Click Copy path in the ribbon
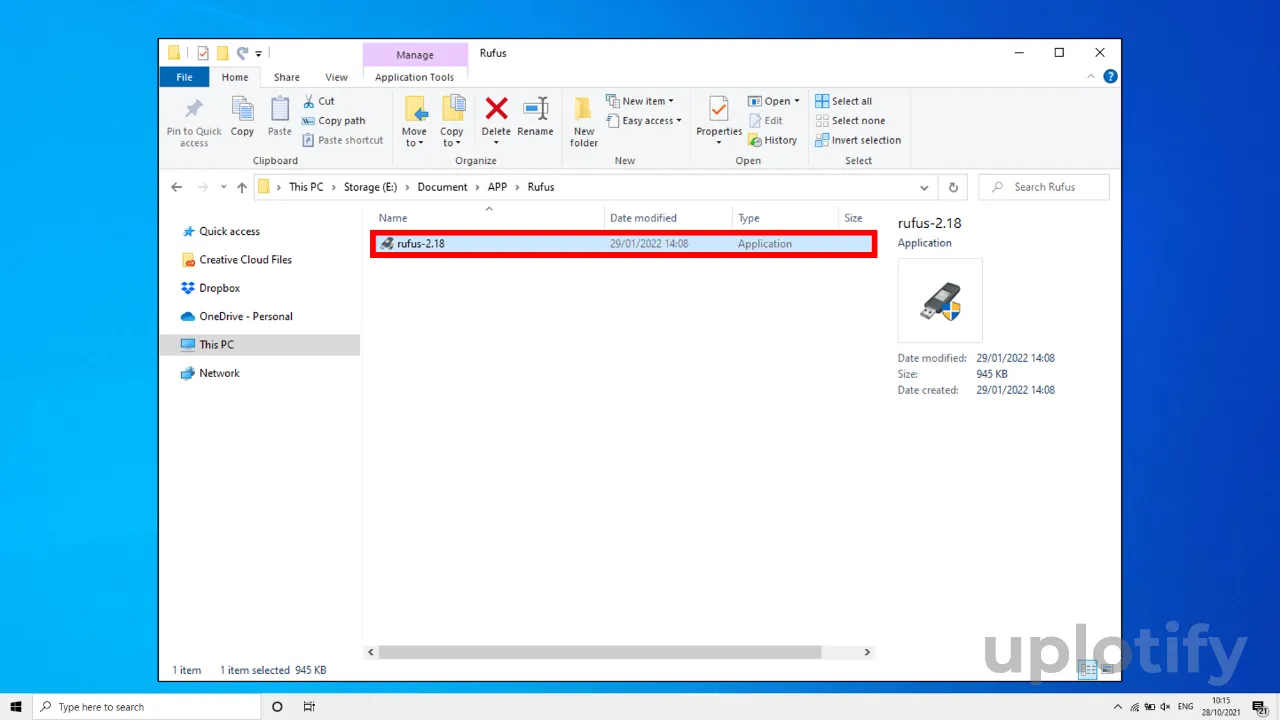The image size is (1280, 720). coord(334,121)
